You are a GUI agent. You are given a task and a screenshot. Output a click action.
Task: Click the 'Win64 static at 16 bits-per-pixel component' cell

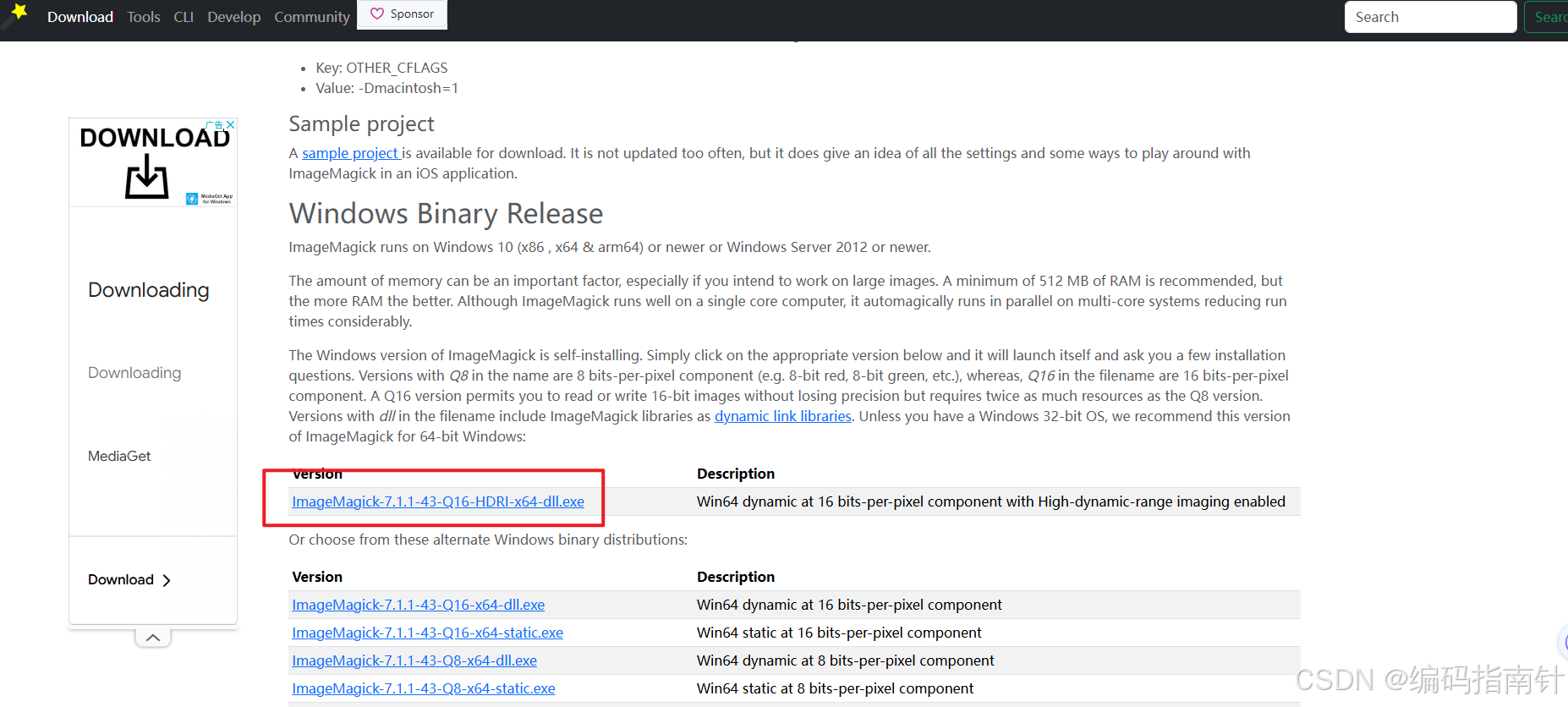(839, 633)
